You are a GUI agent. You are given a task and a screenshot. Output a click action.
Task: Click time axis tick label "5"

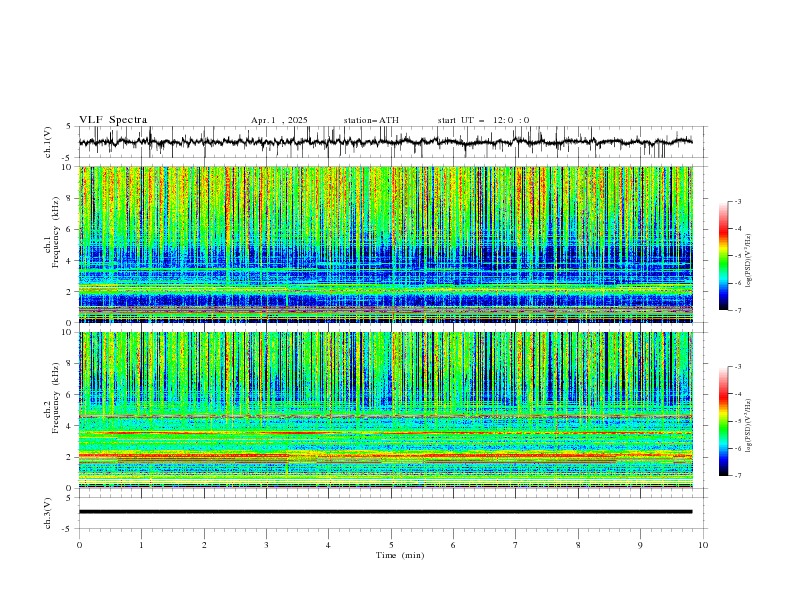coord(391,545)
